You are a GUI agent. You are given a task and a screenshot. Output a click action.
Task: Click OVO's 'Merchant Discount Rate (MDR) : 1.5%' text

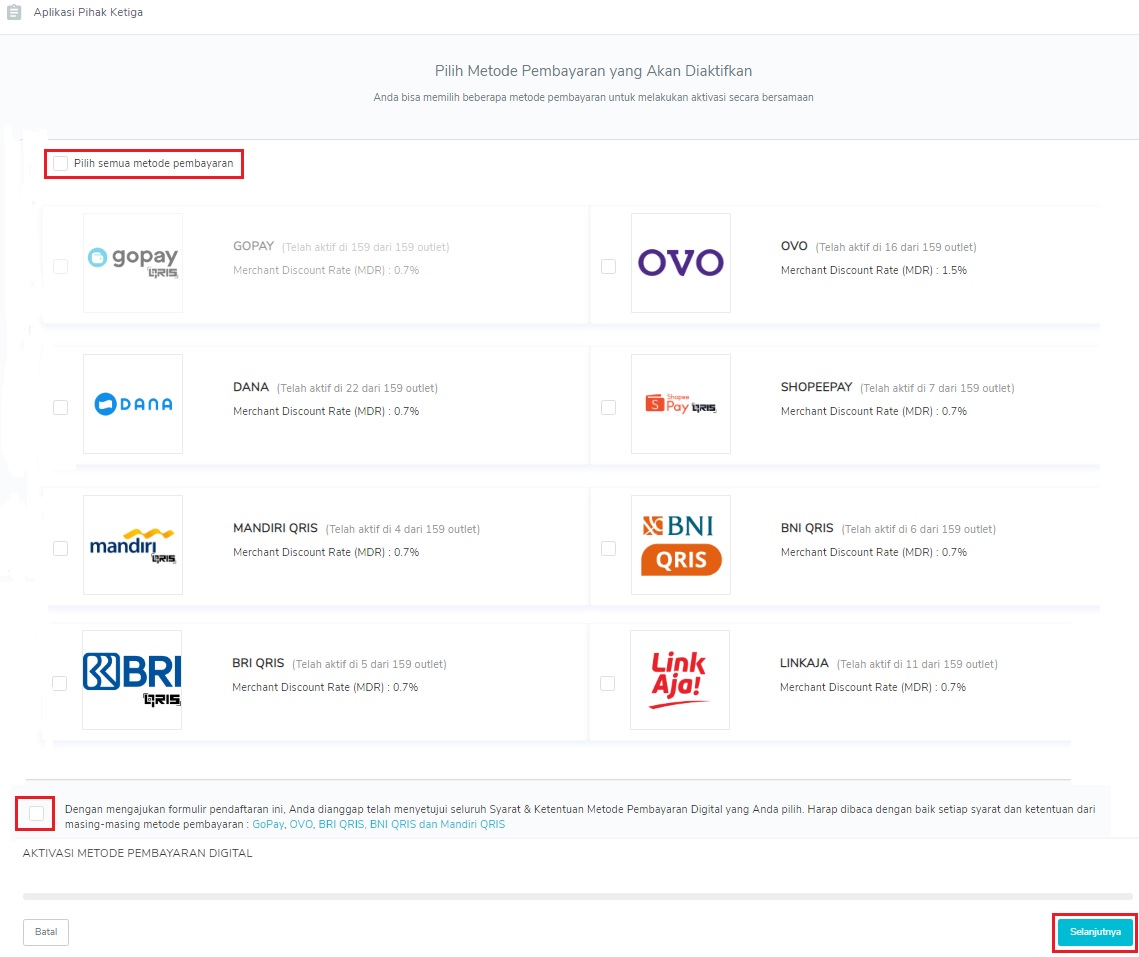pyautogui.click(x=874, y=270)
